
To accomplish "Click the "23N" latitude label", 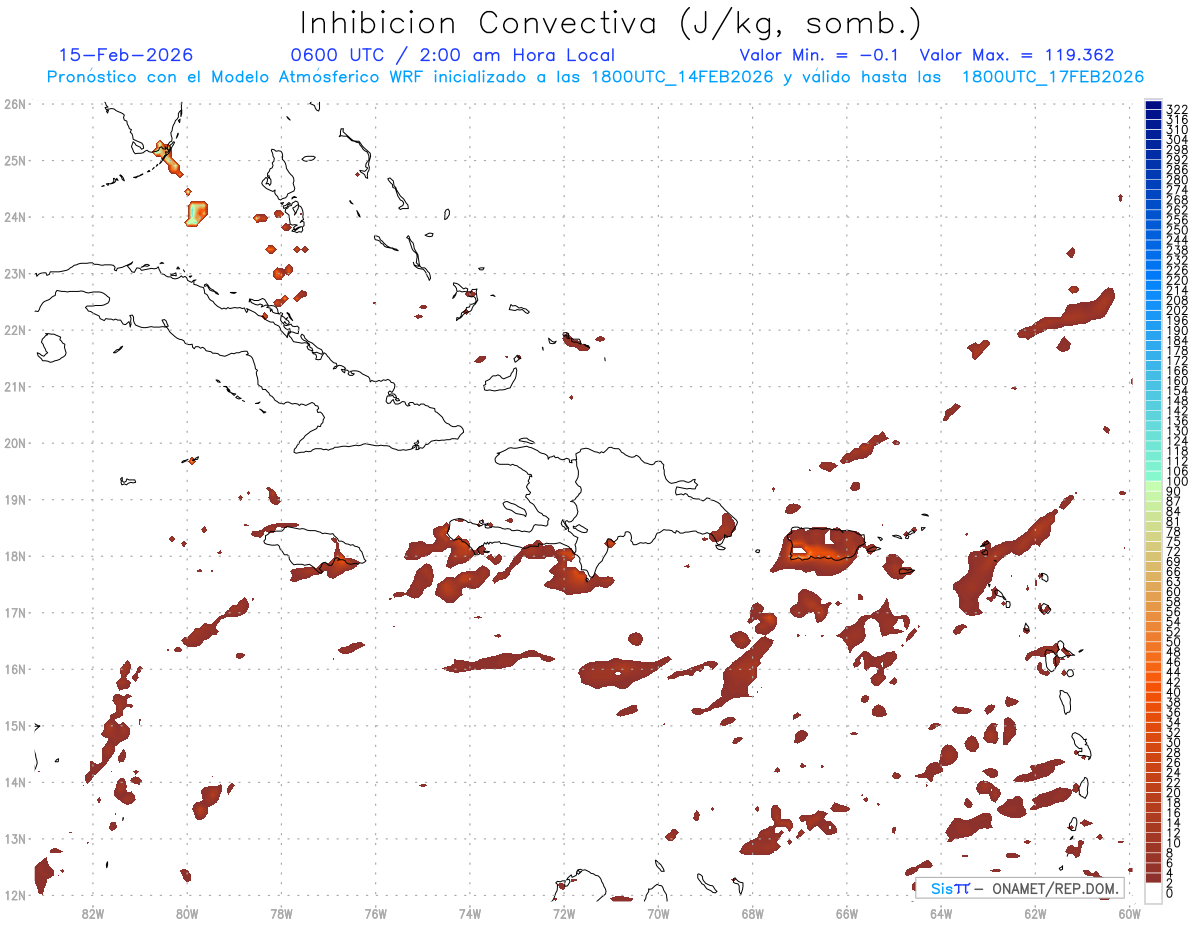I will point(15,273).
